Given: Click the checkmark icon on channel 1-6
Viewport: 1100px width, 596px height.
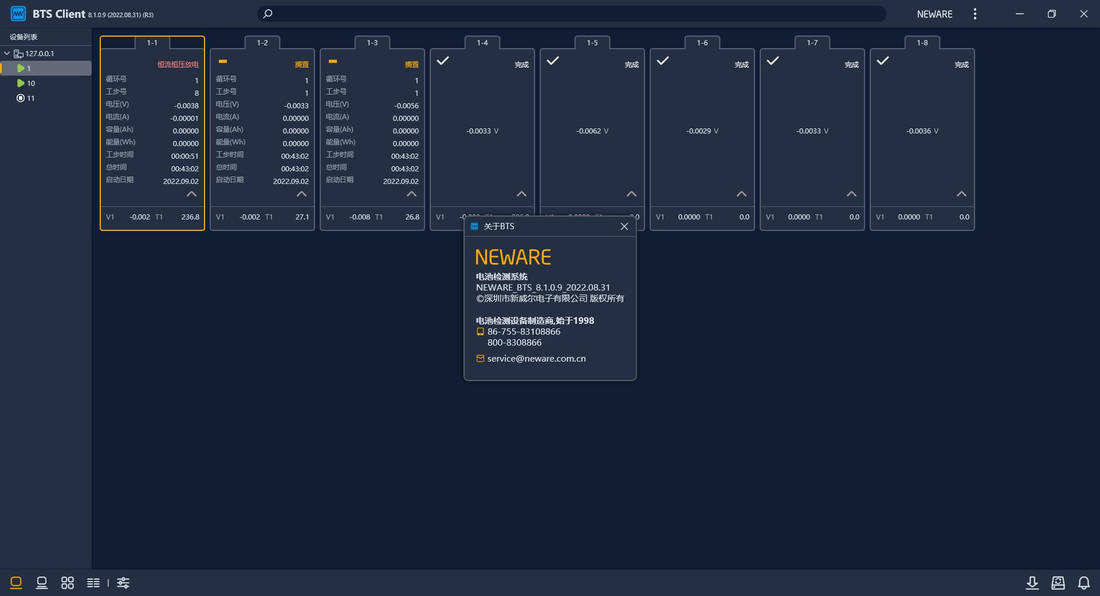Looking at the screenshot, I should 662,61.
